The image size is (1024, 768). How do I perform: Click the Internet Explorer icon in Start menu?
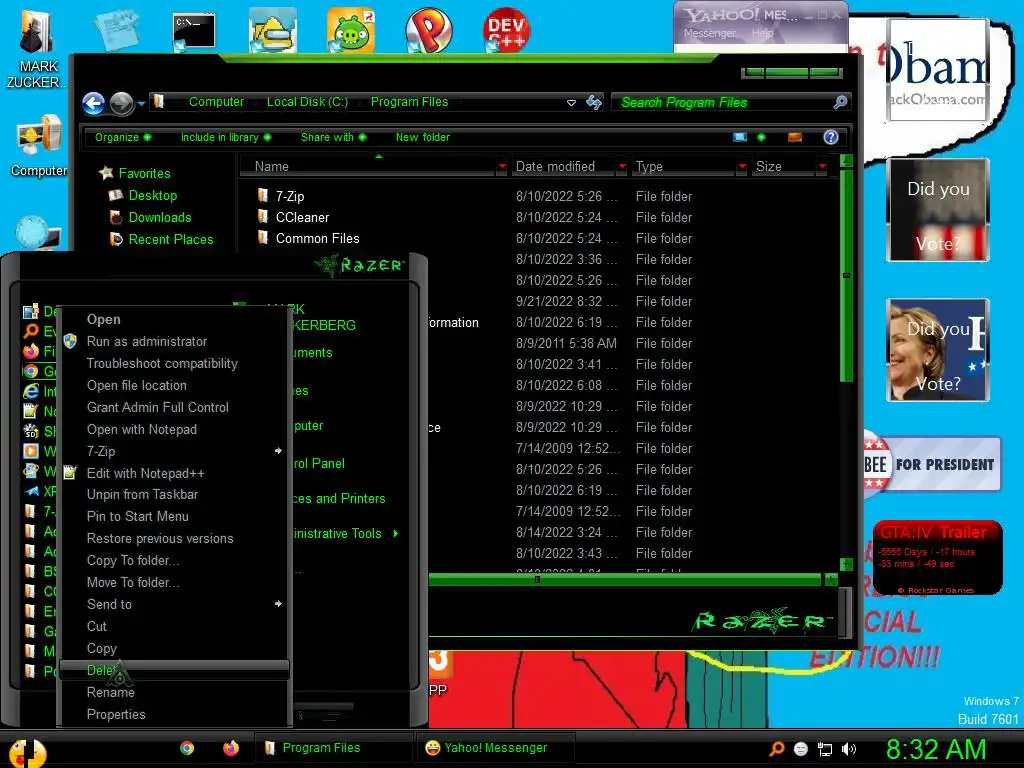pyautogui.click(x=31, y=391)
